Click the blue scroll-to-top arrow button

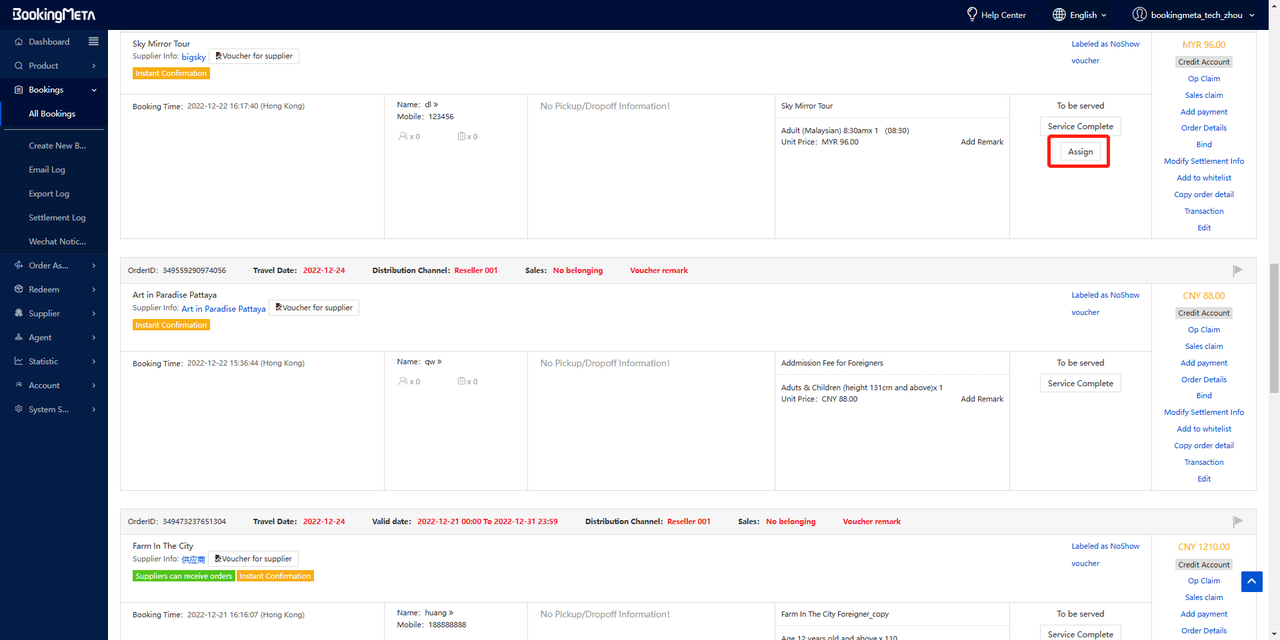tap(1252, 581)
